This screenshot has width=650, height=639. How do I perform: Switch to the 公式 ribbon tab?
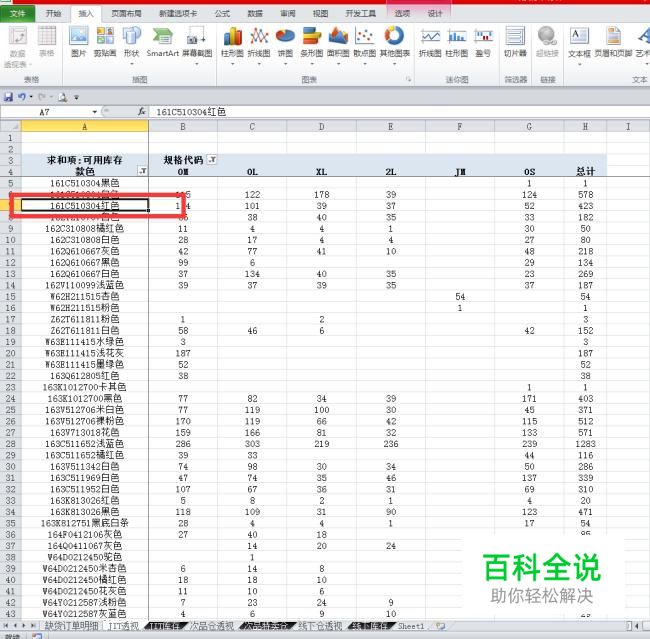coord(222,14)
